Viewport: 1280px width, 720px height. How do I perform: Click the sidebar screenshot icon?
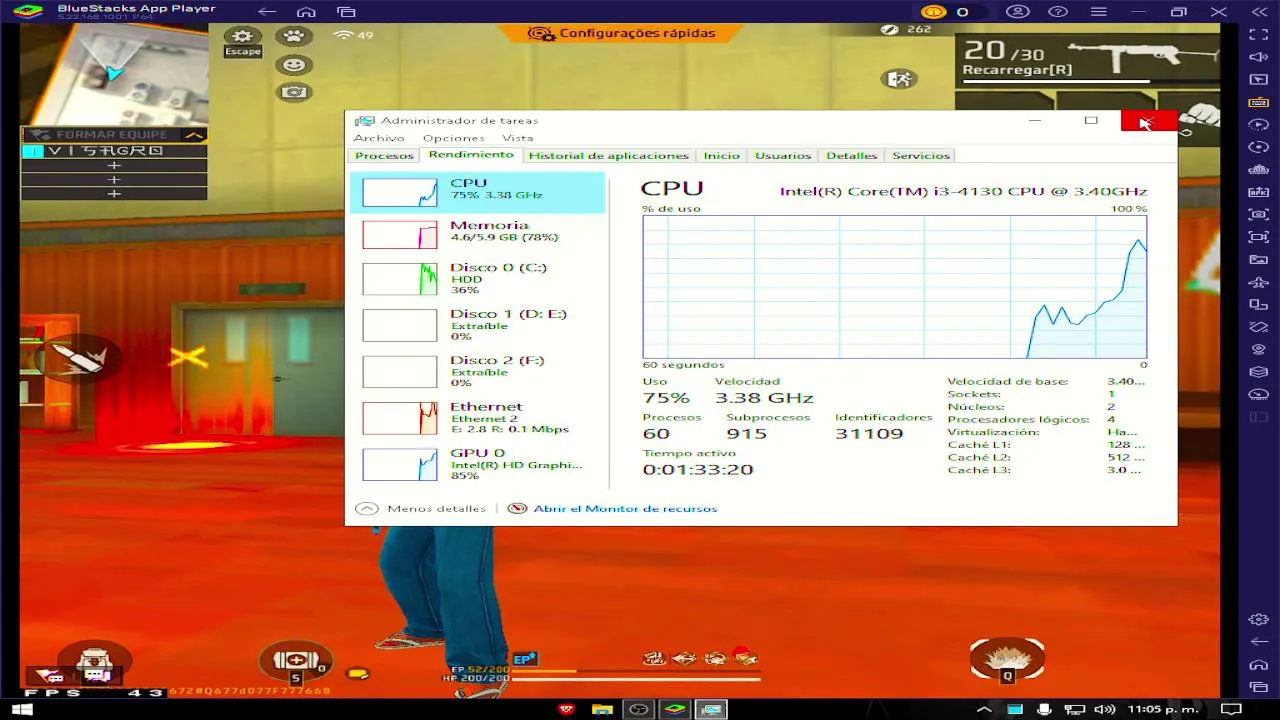tap(1259, 214)
